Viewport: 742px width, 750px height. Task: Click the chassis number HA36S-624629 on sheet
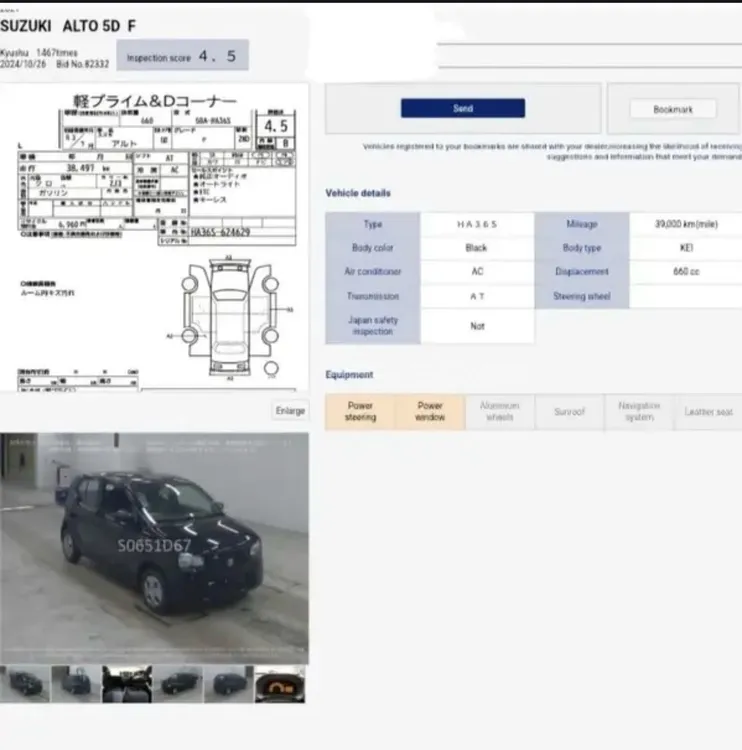click(220, 232)
